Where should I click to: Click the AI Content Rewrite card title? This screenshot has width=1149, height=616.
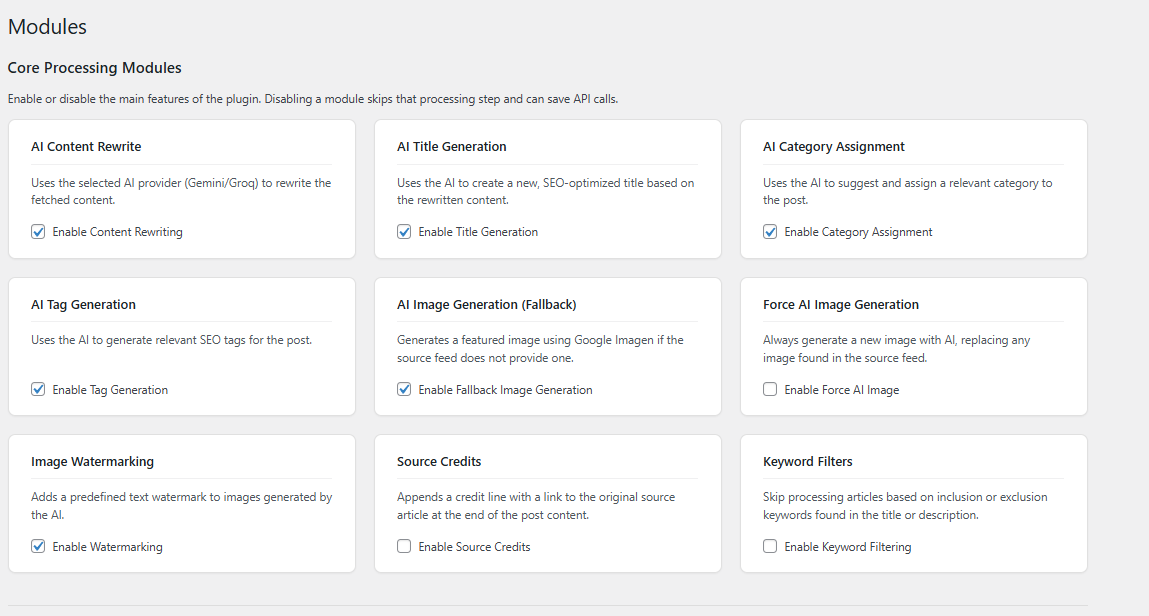click(x=86, y=147)
